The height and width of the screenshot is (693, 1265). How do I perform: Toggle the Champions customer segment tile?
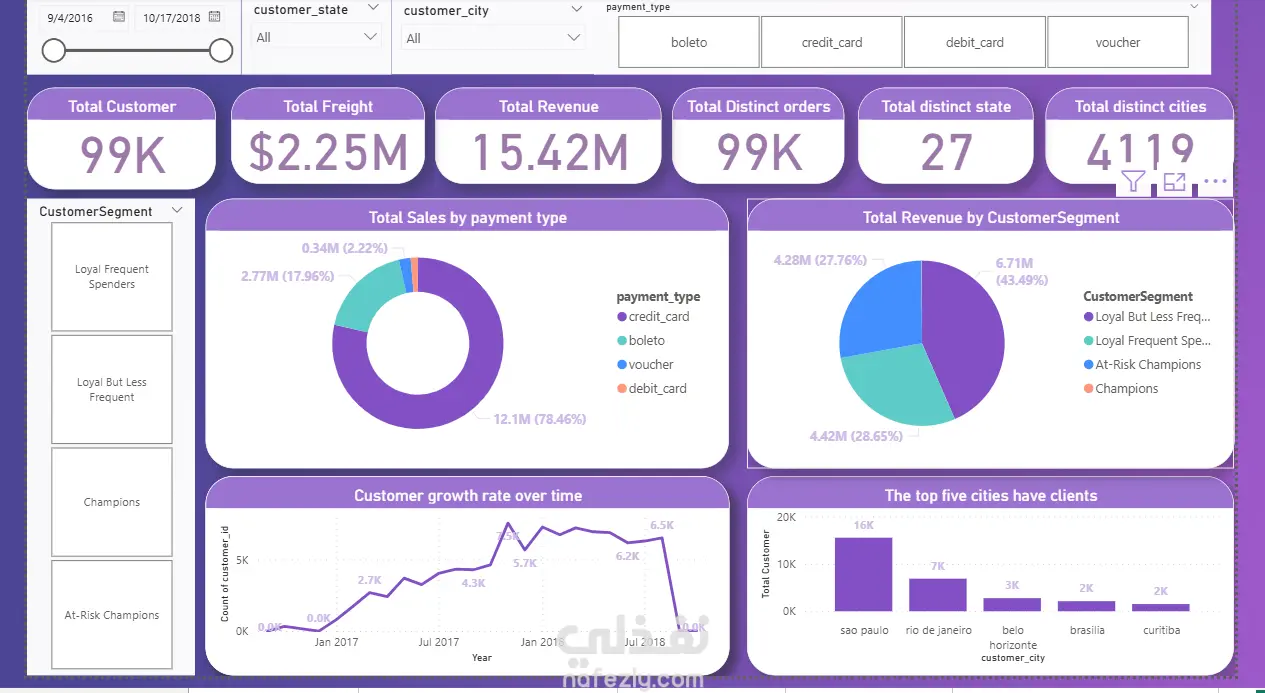click(112, 502)
